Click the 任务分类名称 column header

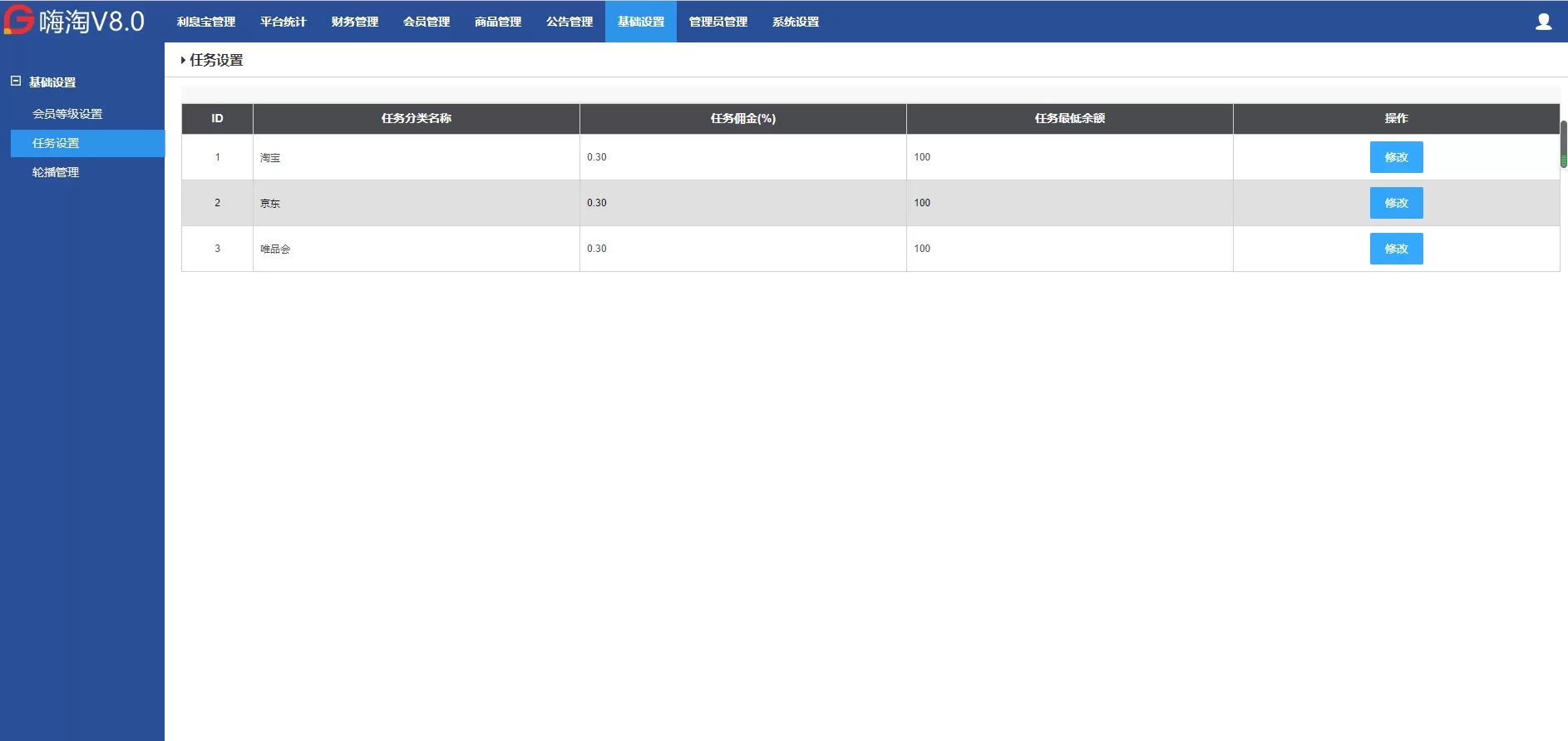pyautogui.click(x=417, y=118)
